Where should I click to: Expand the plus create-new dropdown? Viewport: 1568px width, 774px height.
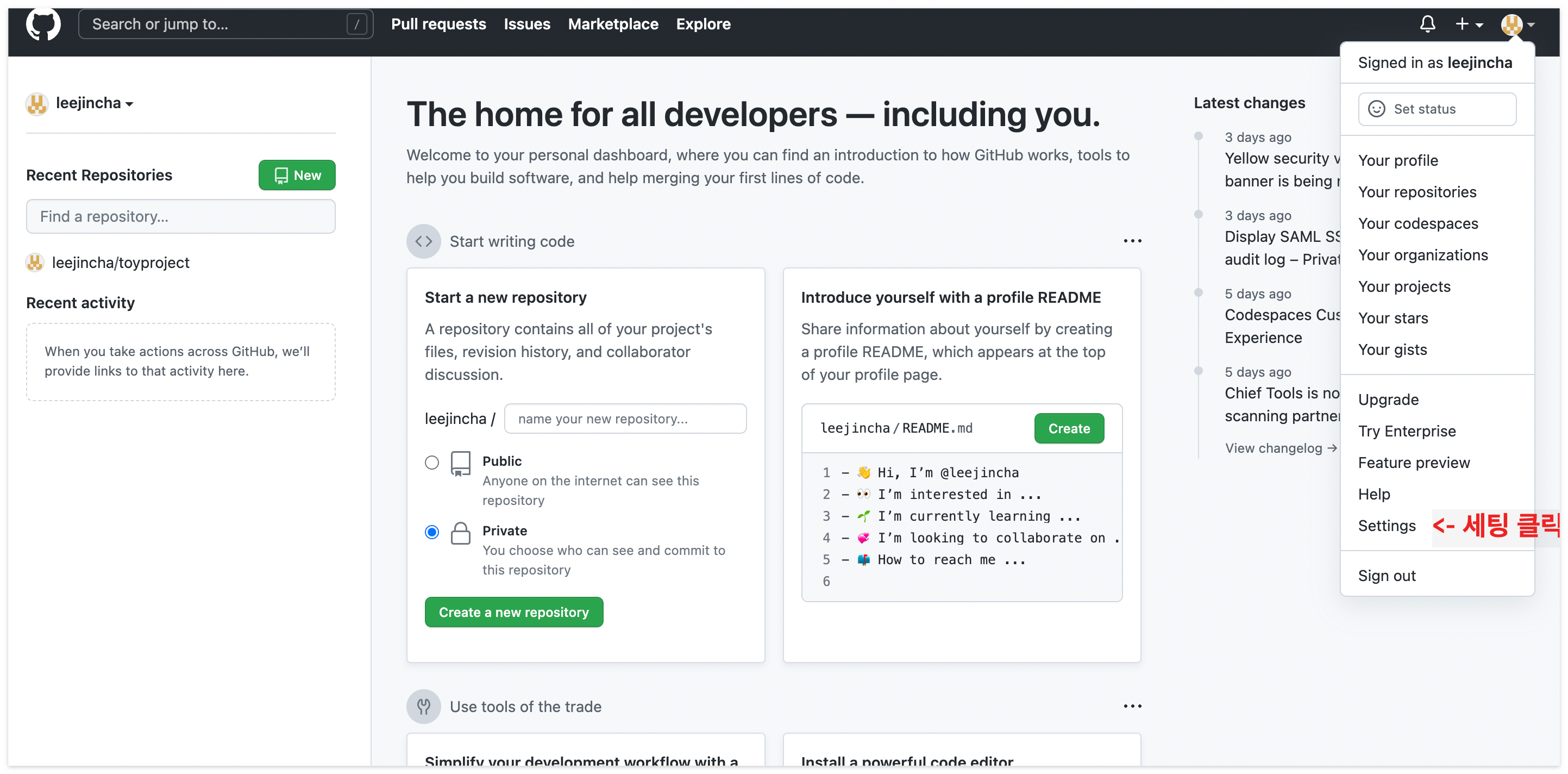(x=1469, y=24)
